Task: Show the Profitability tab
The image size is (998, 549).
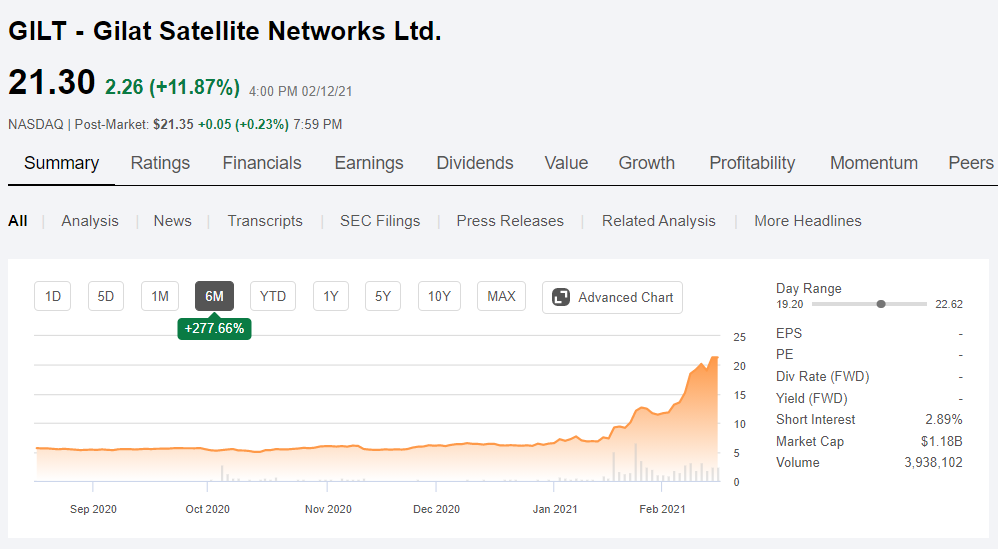Action: point(752,163)
